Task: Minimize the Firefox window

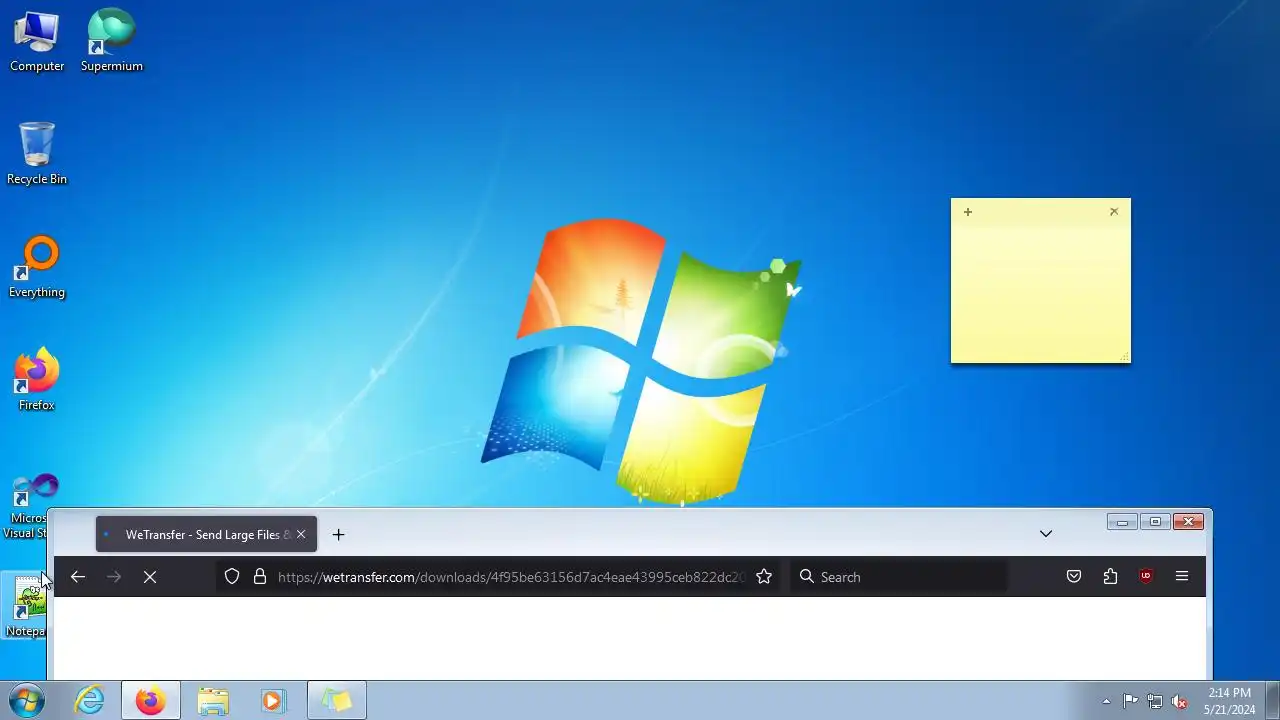Action: (1122, 522)
